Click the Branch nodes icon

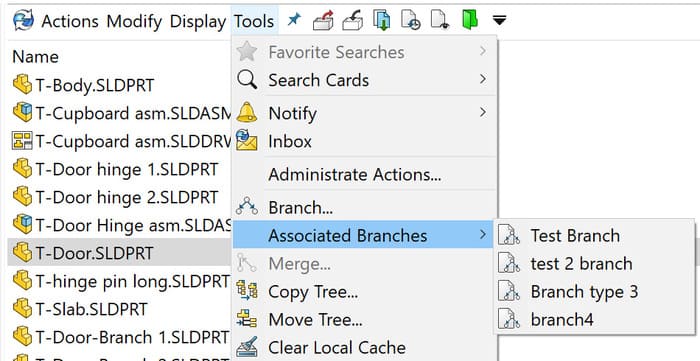pyautogui.click(x=247, y=207)
